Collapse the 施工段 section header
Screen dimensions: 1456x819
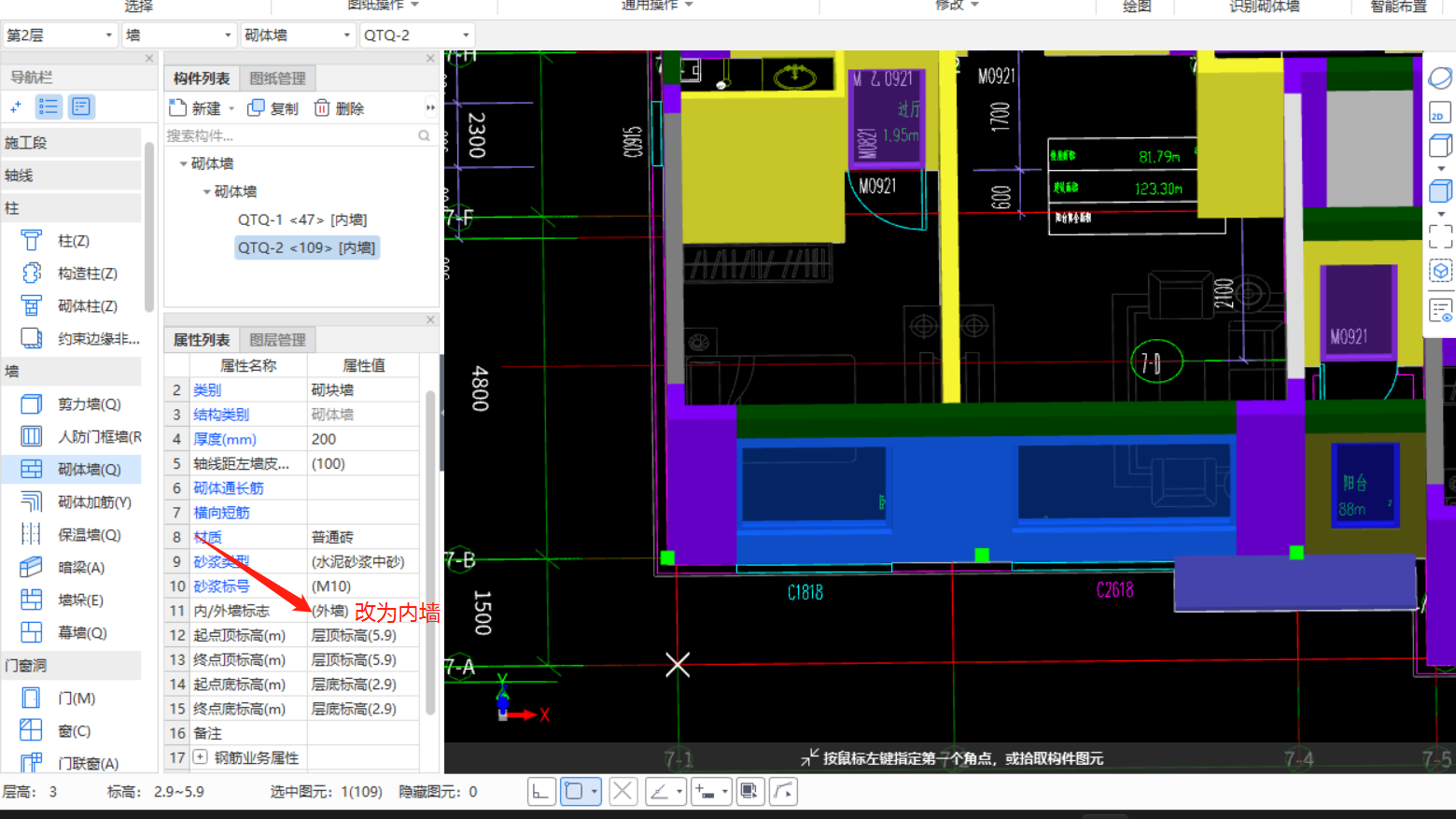(71, 143)
